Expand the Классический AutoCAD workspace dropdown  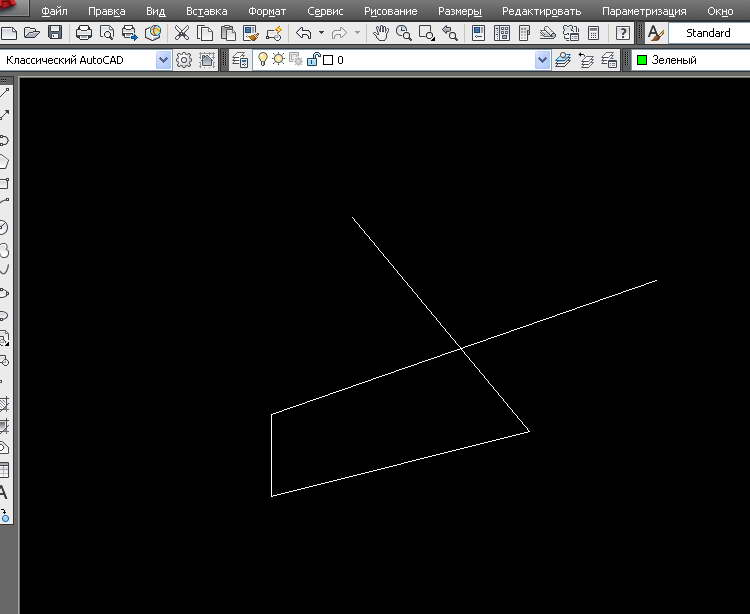(x=163, y=60)
